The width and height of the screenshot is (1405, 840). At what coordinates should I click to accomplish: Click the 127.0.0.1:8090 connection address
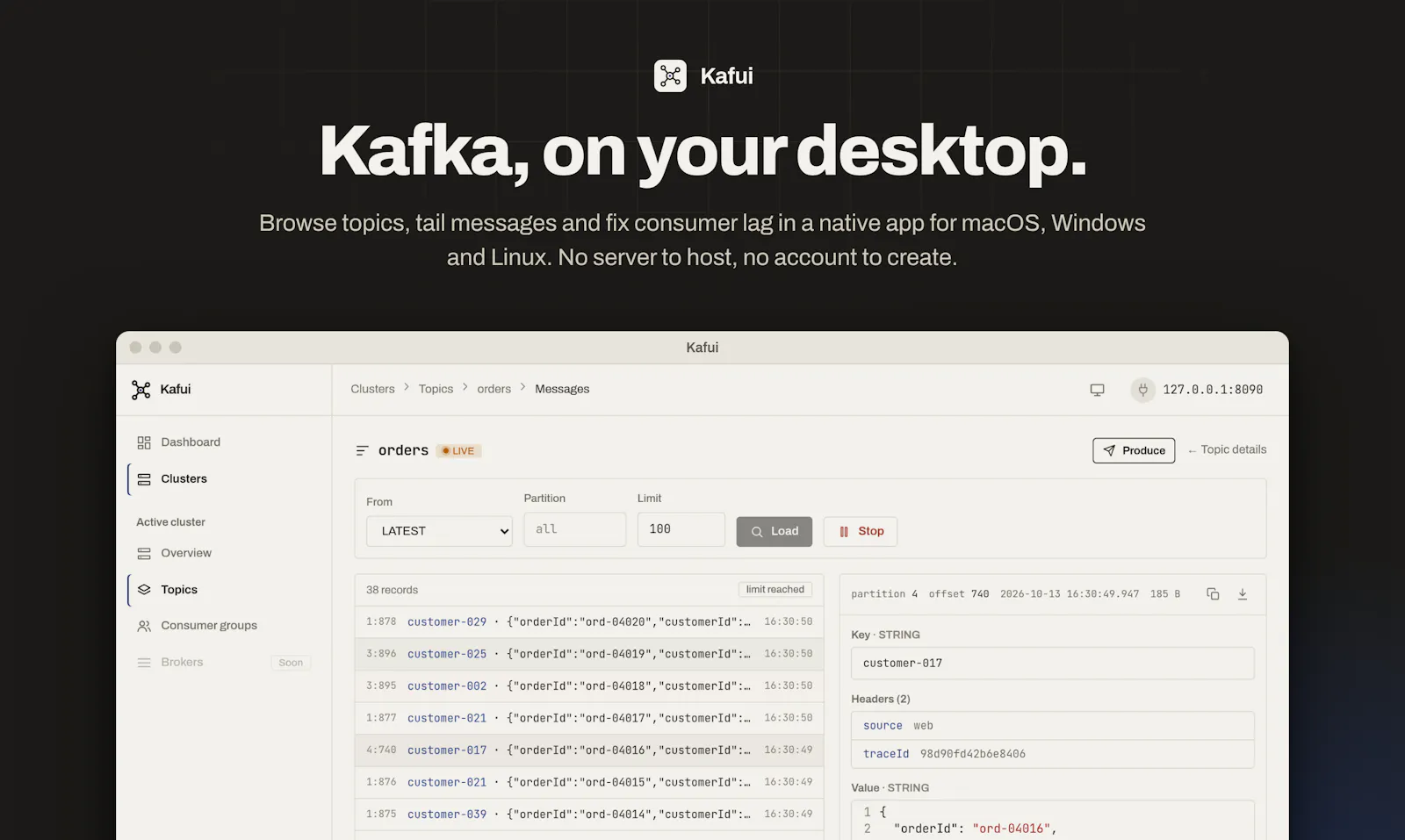tap(1213, 390)
